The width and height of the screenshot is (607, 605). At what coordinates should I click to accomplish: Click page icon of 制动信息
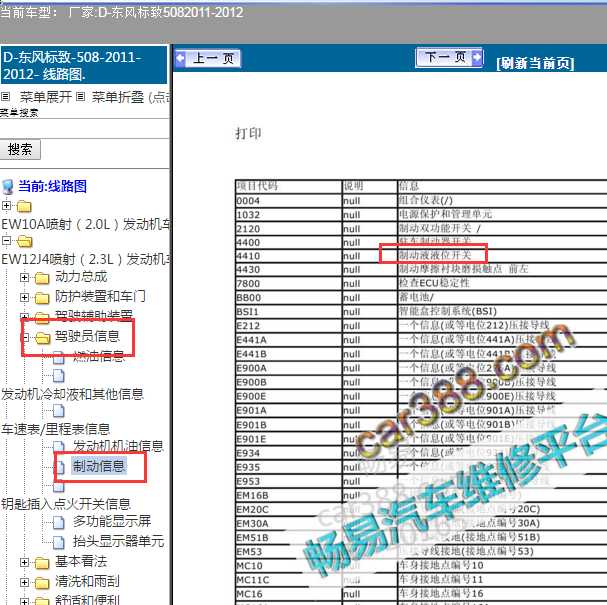[60, 468]
